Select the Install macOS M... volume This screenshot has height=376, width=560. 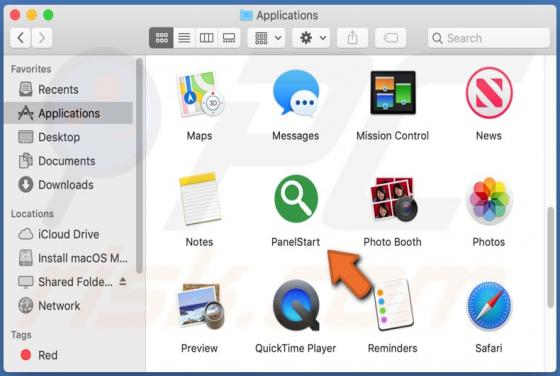[x=69, y=258]
